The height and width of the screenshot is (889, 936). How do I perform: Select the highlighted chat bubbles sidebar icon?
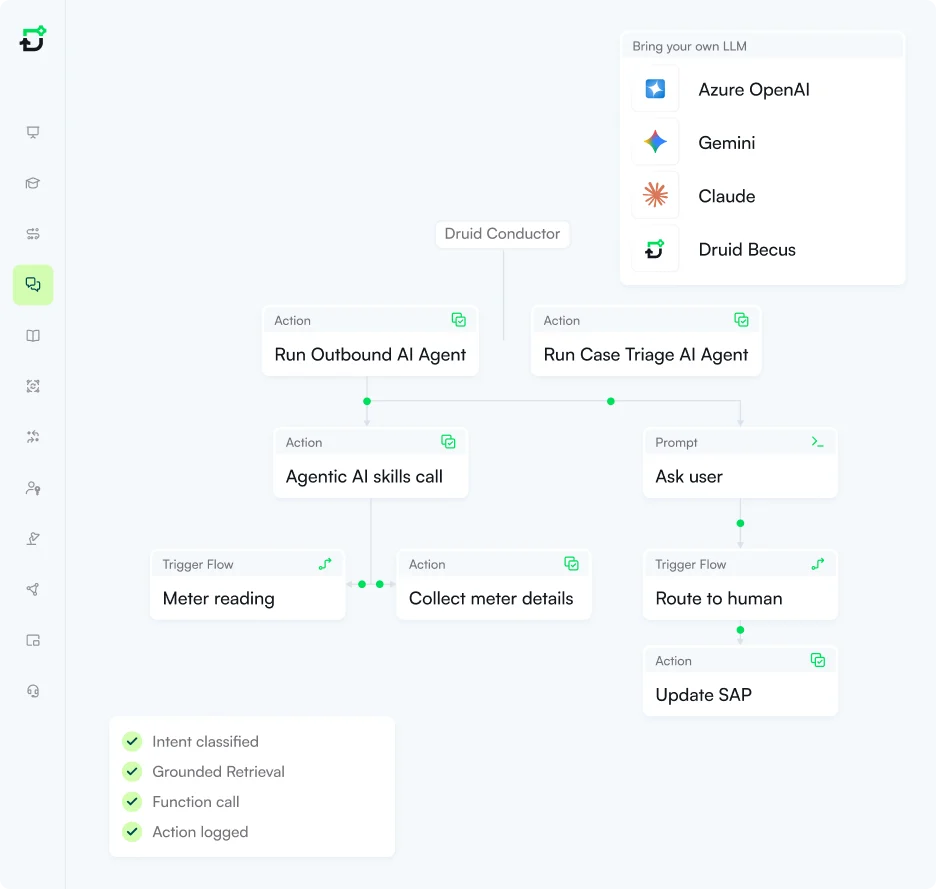(33, 285)
